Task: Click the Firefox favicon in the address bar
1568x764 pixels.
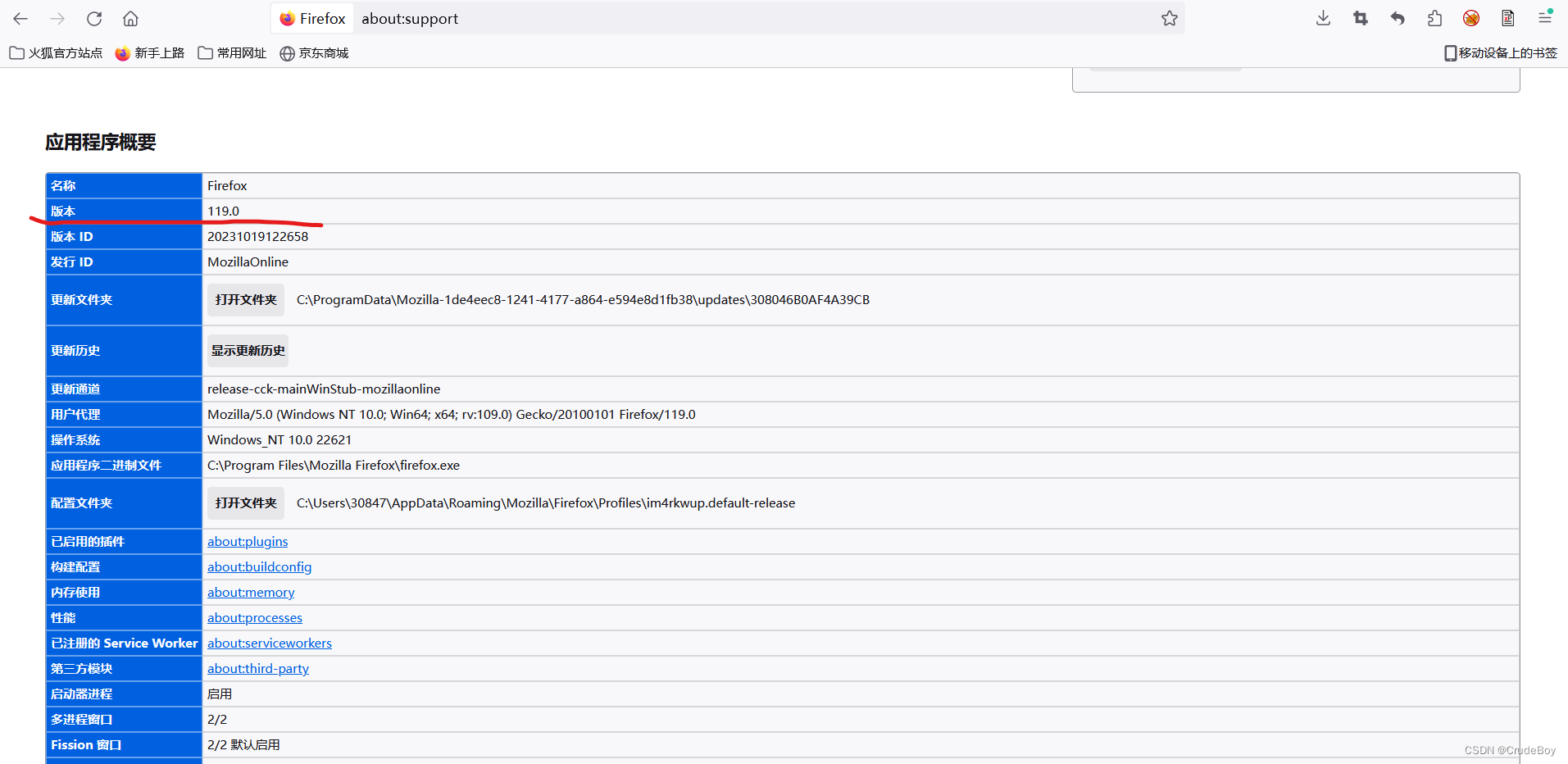Action: [287, 18]
